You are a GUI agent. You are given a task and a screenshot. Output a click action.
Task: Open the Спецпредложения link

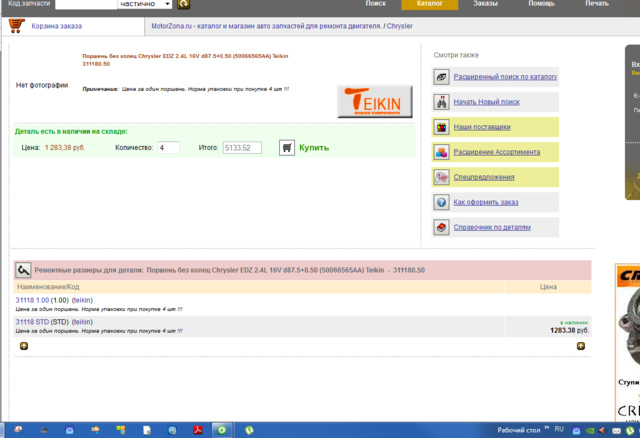pos(484,177)
